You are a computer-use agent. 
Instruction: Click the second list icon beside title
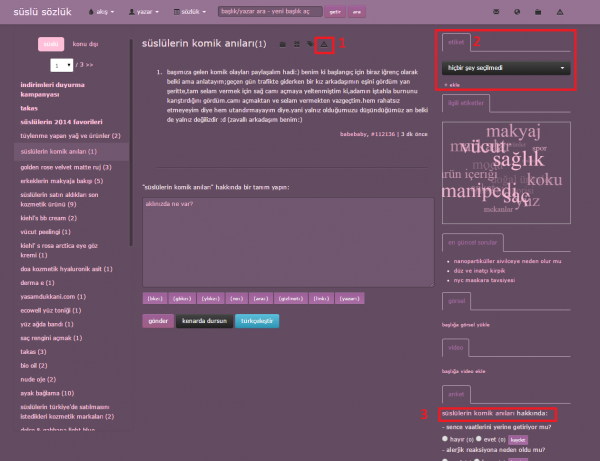click(296, 45)
